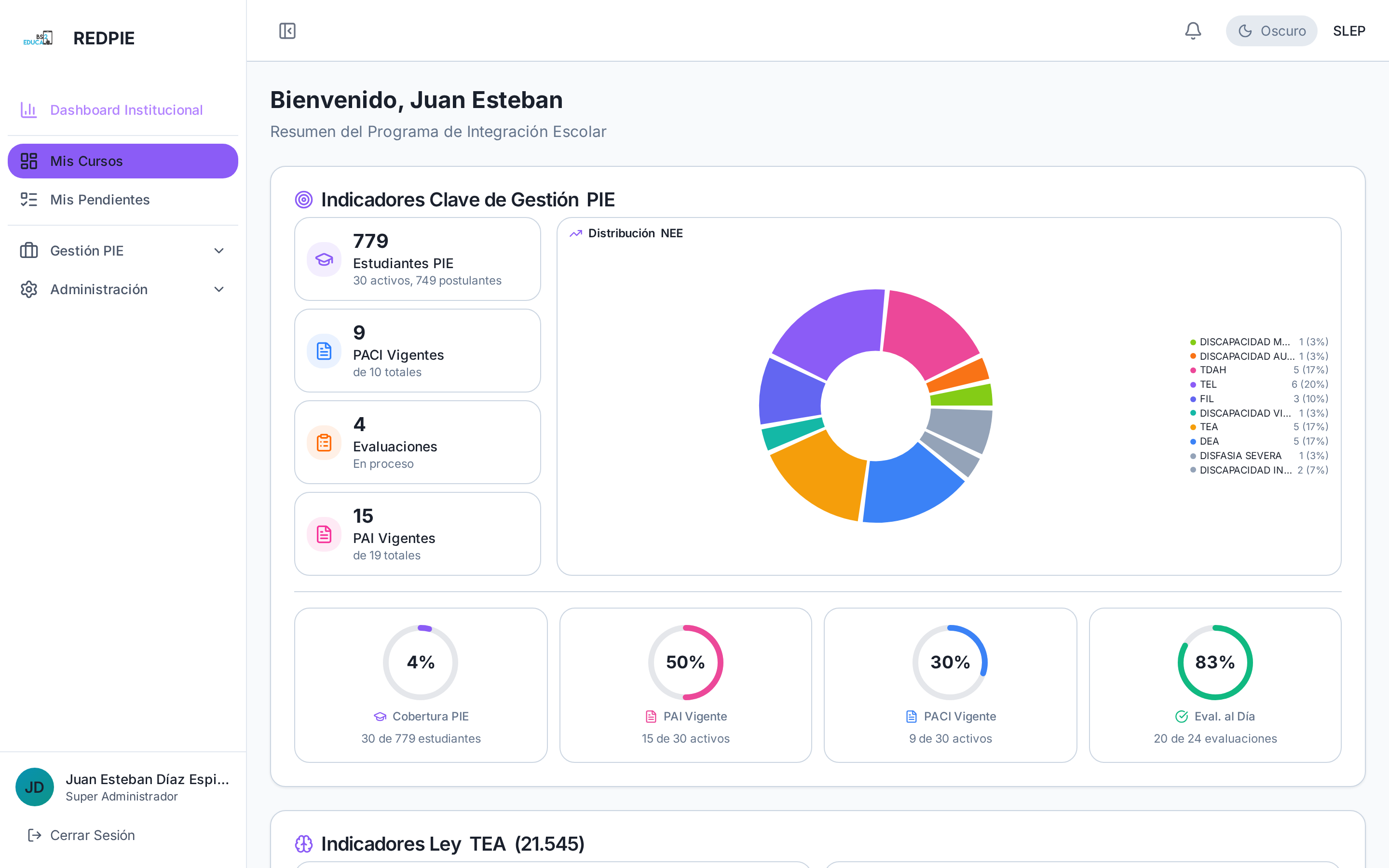Expand Administración chevron
The width and height of the screenshot is (1389, 868).
coord(218,289)
